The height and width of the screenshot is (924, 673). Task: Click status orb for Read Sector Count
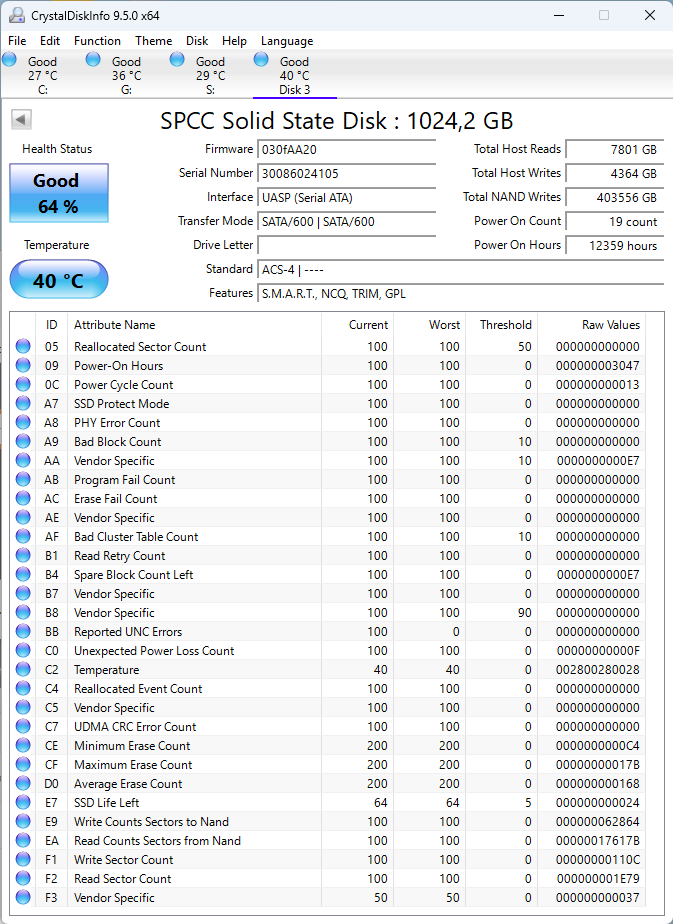point(23,879)
